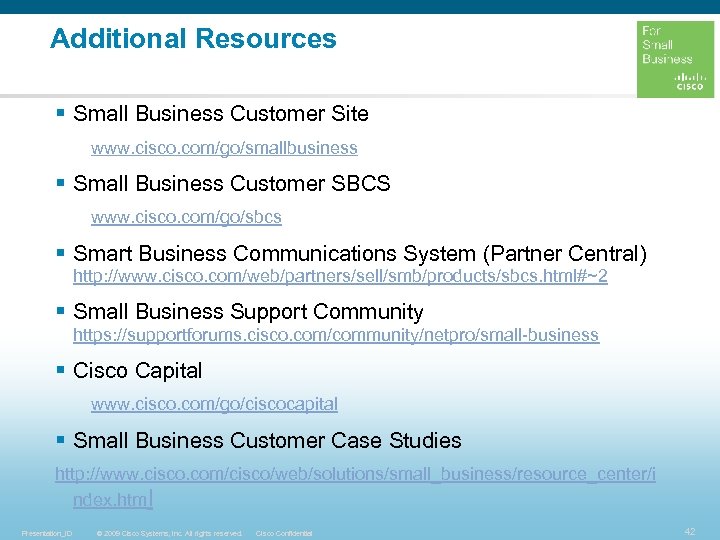
Task: Click Smart Business Communications System heading
Action: coord(360,253)
